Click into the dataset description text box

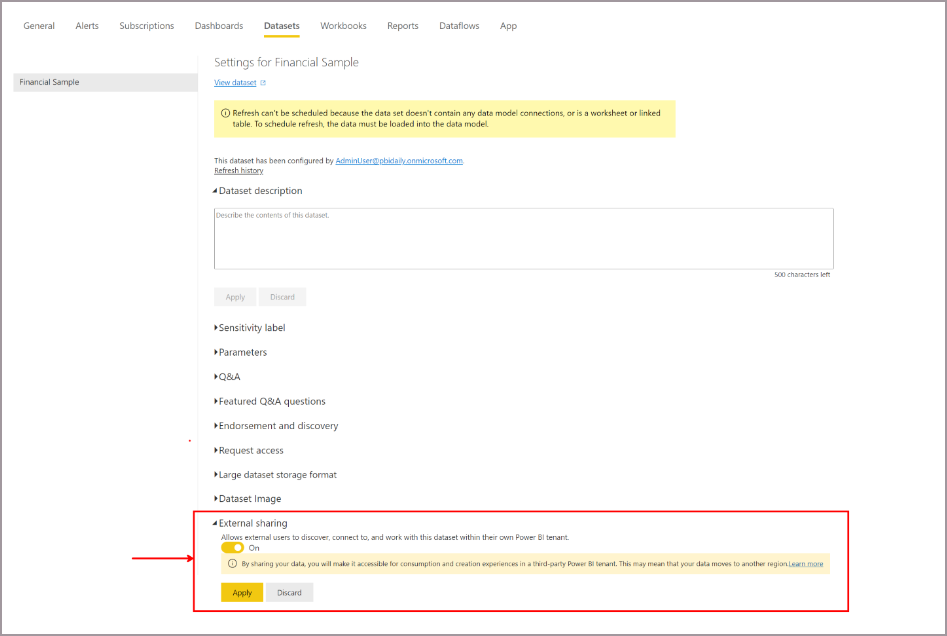(524, 239)
